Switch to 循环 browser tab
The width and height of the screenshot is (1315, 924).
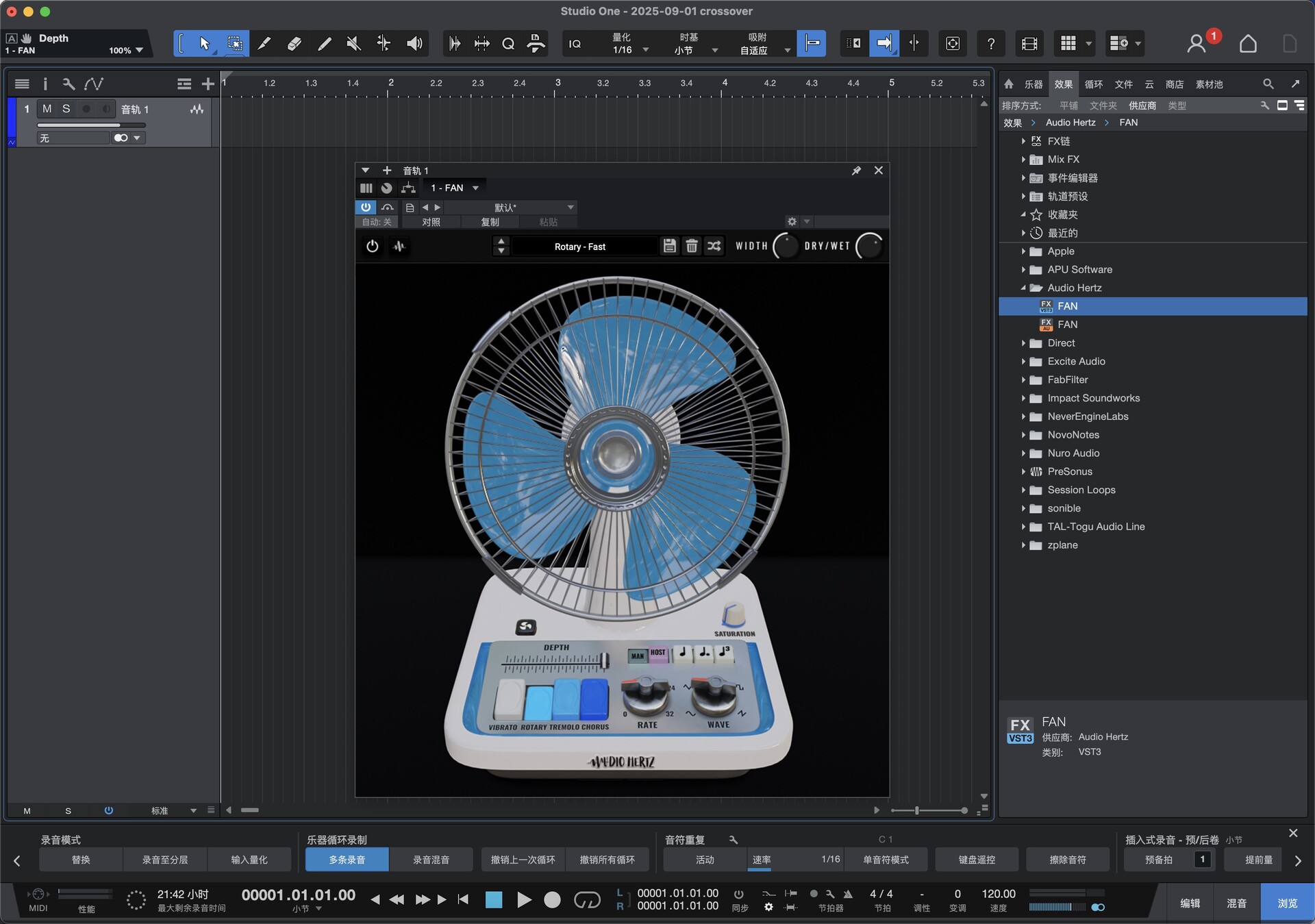pyautogui.click(x=1093, y=84)
